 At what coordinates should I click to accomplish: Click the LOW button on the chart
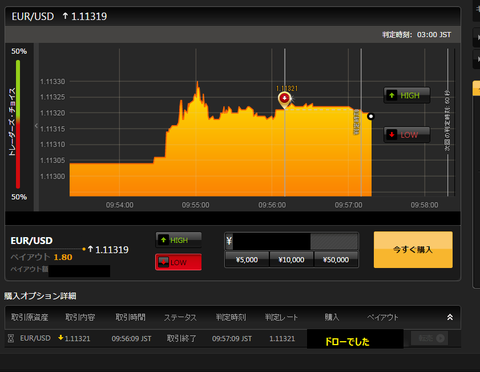tap(407, 135)
